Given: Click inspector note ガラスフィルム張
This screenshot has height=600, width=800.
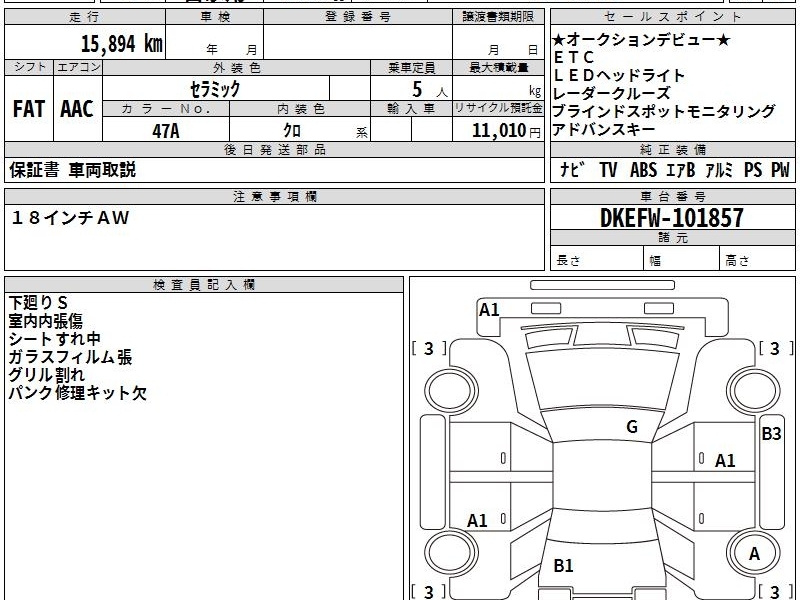Looking at the screenshot, I should tap(70, 357).
